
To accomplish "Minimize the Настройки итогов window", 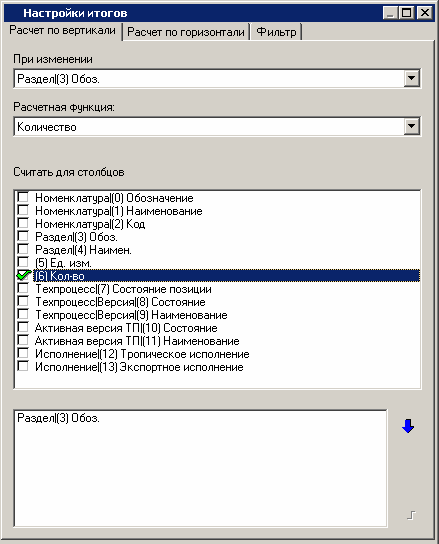I will pyautogui.click(x=390, y=13).
